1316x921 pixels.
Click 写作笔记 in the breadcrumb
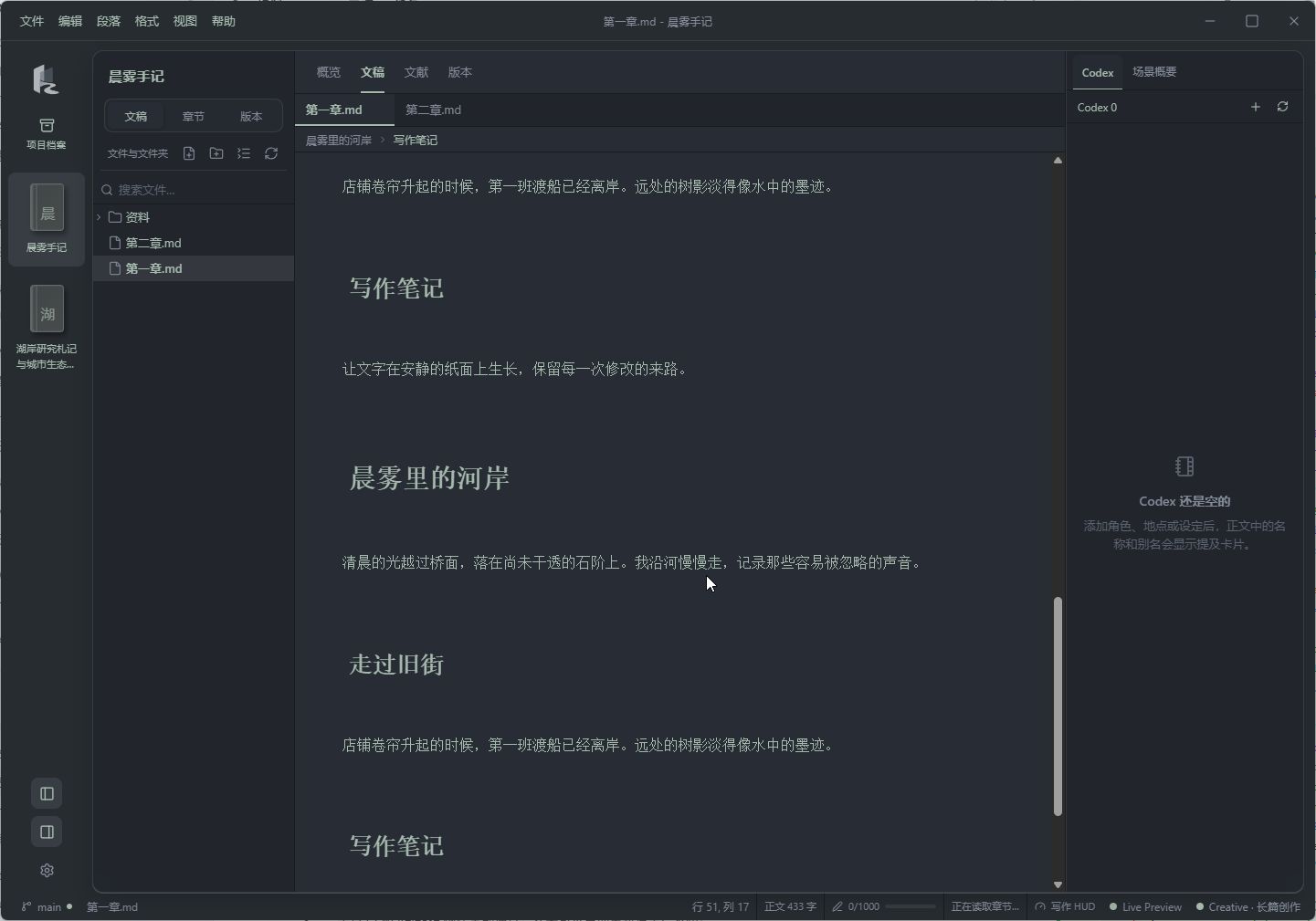coord(416,140)
